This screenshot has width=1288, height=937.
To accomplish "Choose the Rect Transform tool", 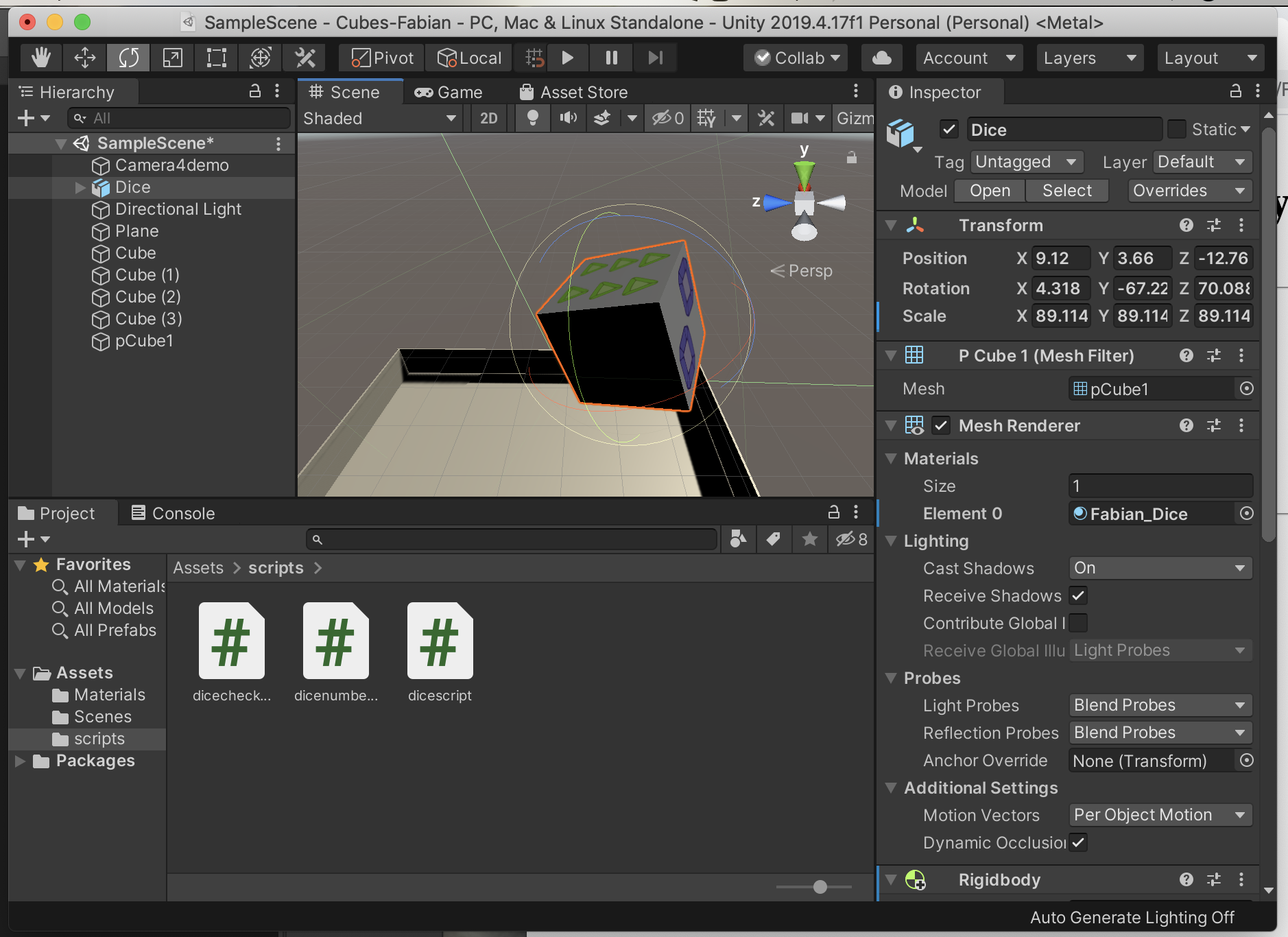I will point(217,58).
